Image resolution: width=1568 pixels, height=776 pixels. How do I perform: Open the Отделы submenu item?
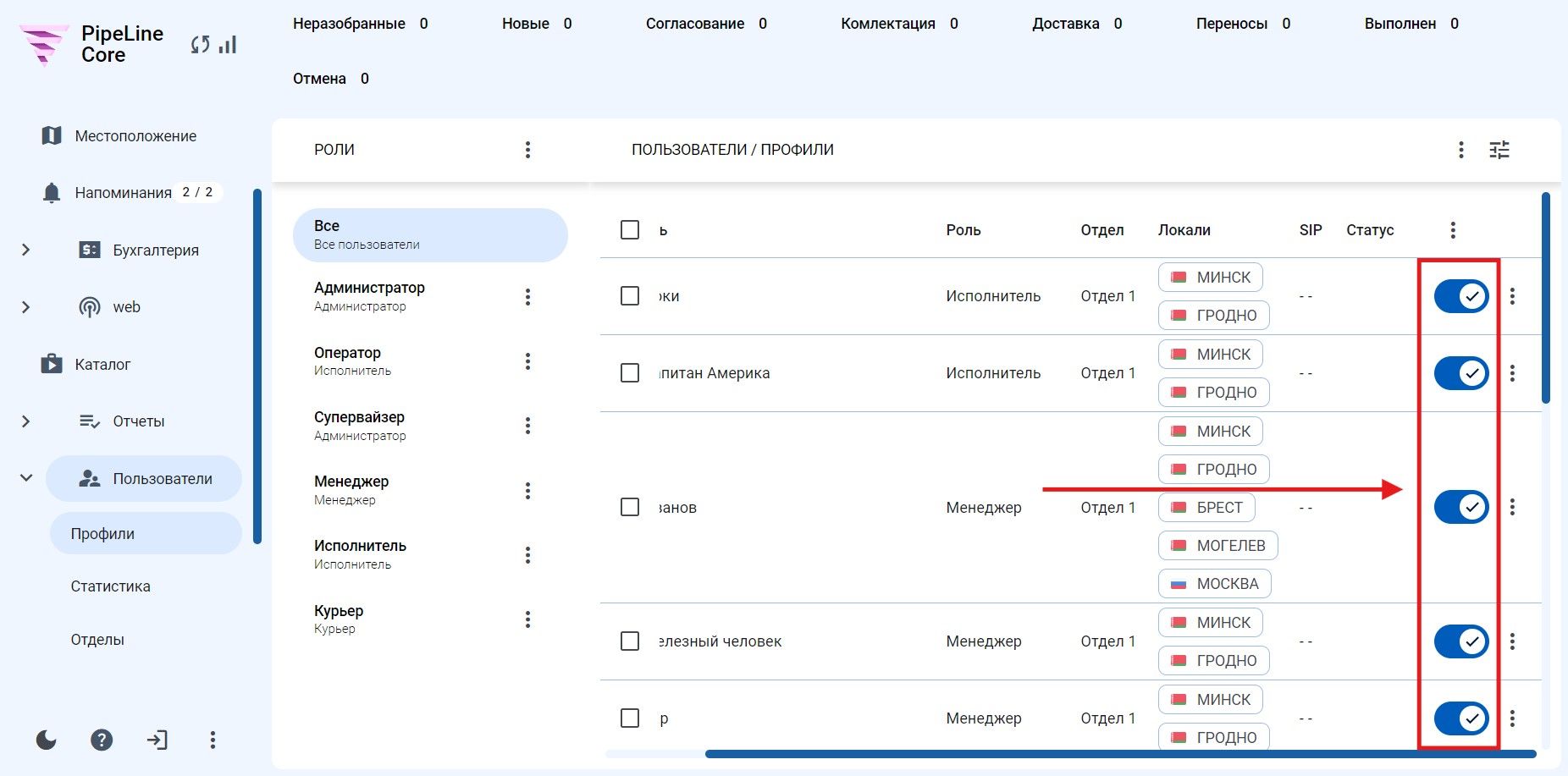click(97, 640)
